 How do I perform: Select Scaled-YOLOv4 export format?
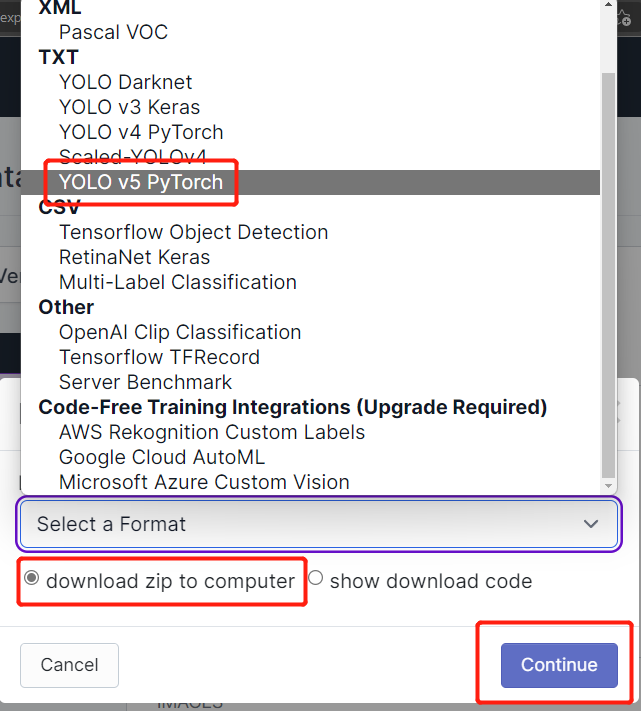click(x=132, y=157)
